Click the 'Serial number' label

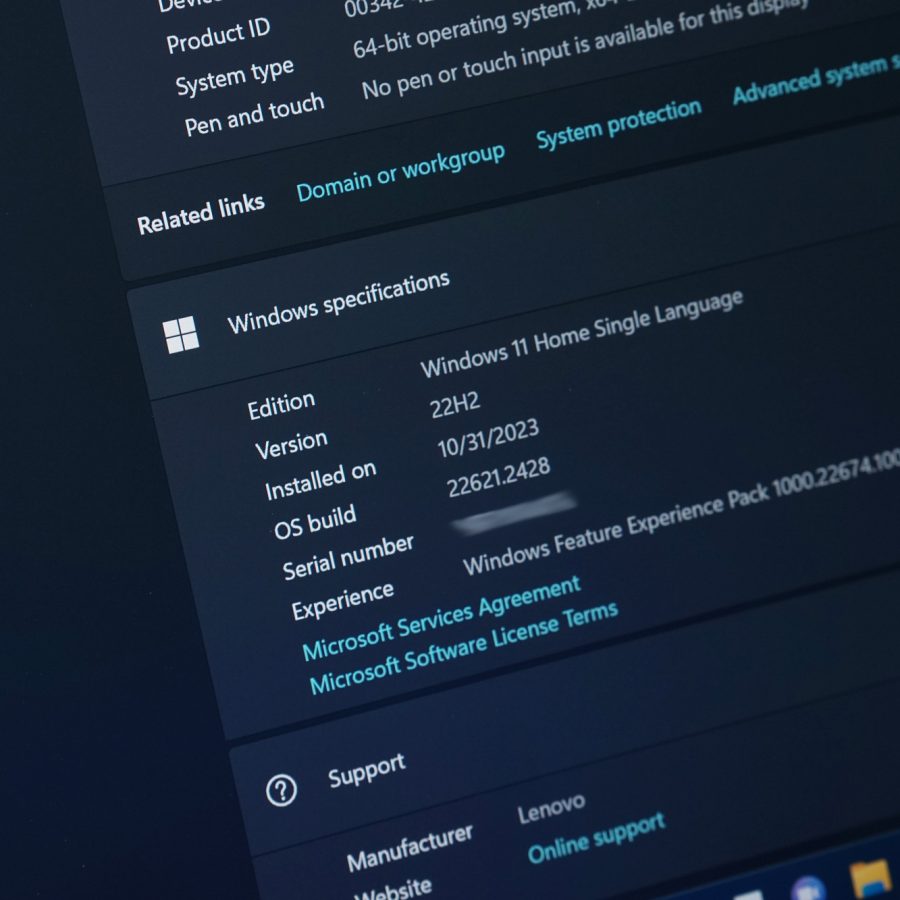[348, 557]
